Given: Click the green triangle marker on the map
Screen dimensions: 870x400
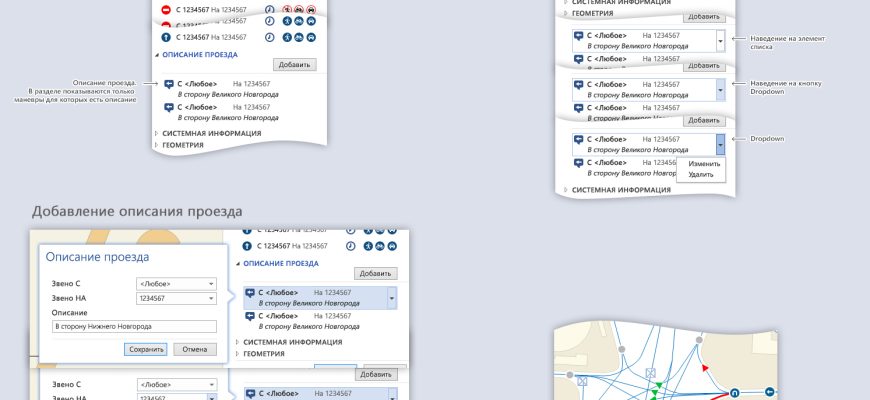Looking at the screenshot, I should [x=657, y=385].
